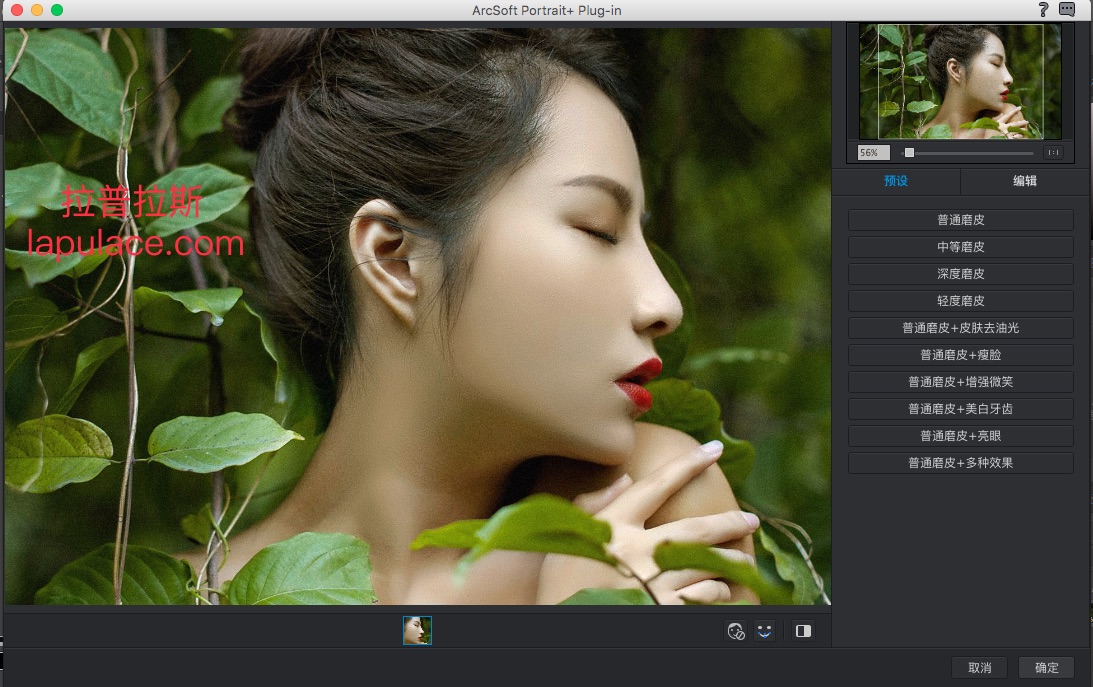The height and width of the screenshot is (687, 1093).
Task: Click the zoom slider handle
Action: pos(909,153)
